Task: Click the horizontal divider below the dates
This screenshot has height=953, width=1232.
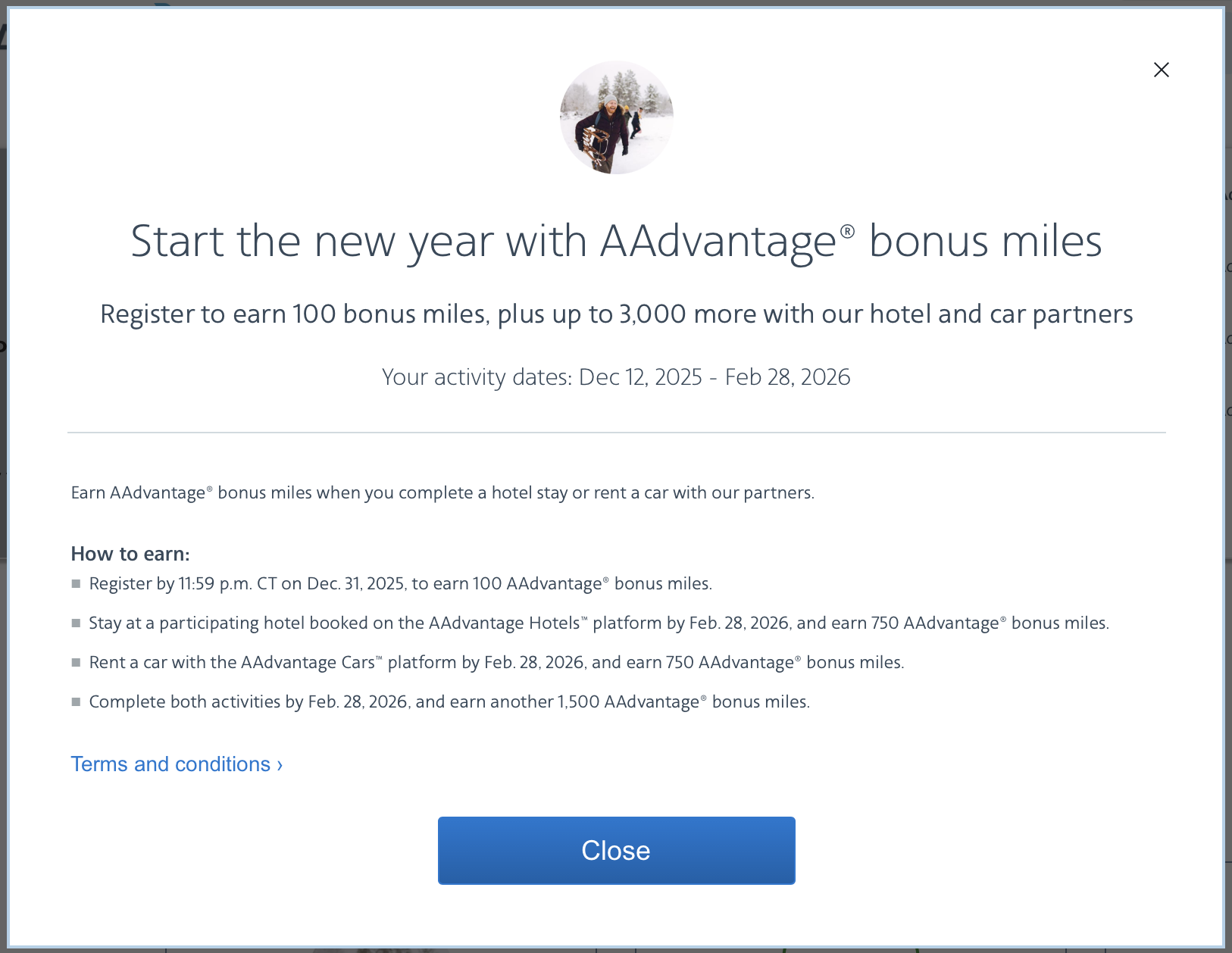Action: pyautogui.click(x=616, y=432)
